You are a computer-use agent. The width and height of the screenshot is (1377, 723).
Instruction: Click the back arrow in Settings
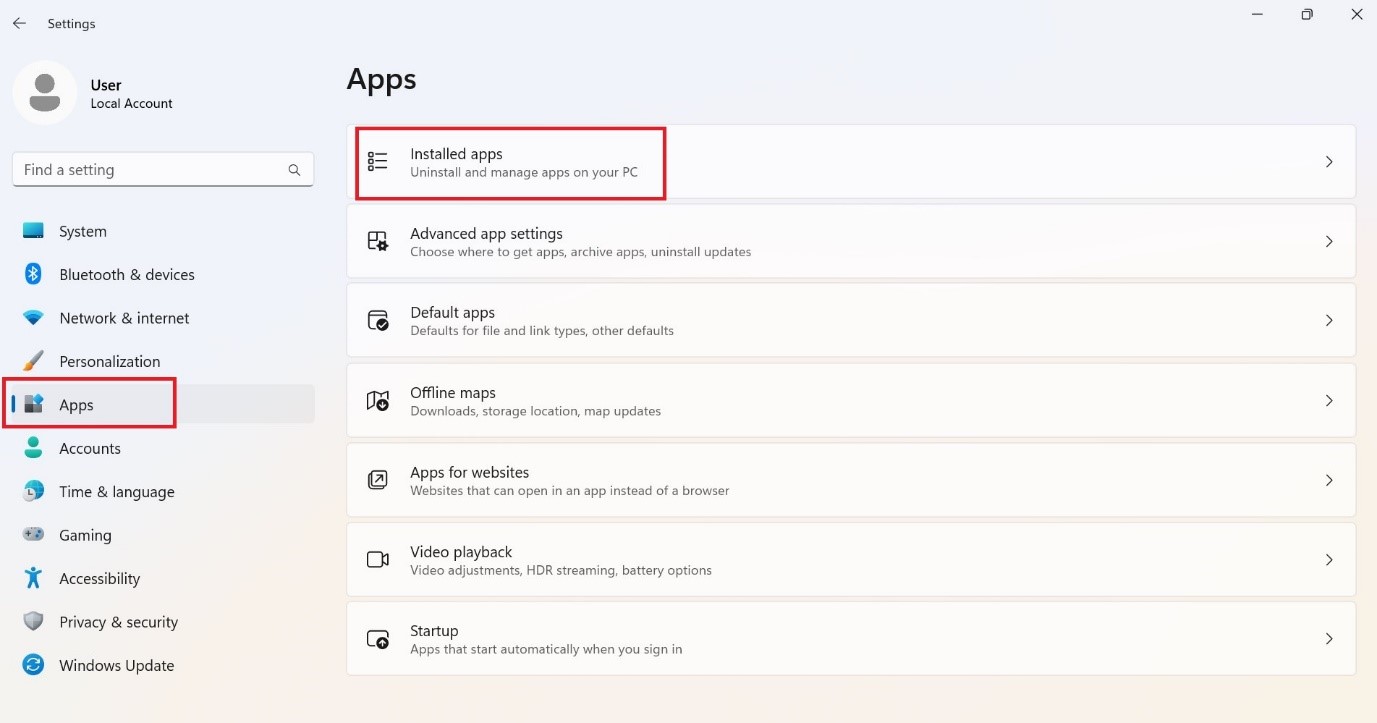(x=19, y=23)
